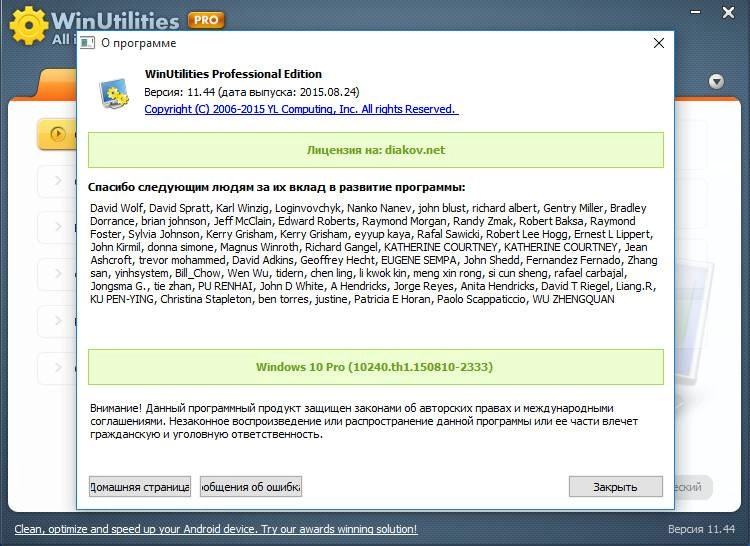Click the orange PRO badge
Viewport: 750px width, 546px height.
point(206,20)
